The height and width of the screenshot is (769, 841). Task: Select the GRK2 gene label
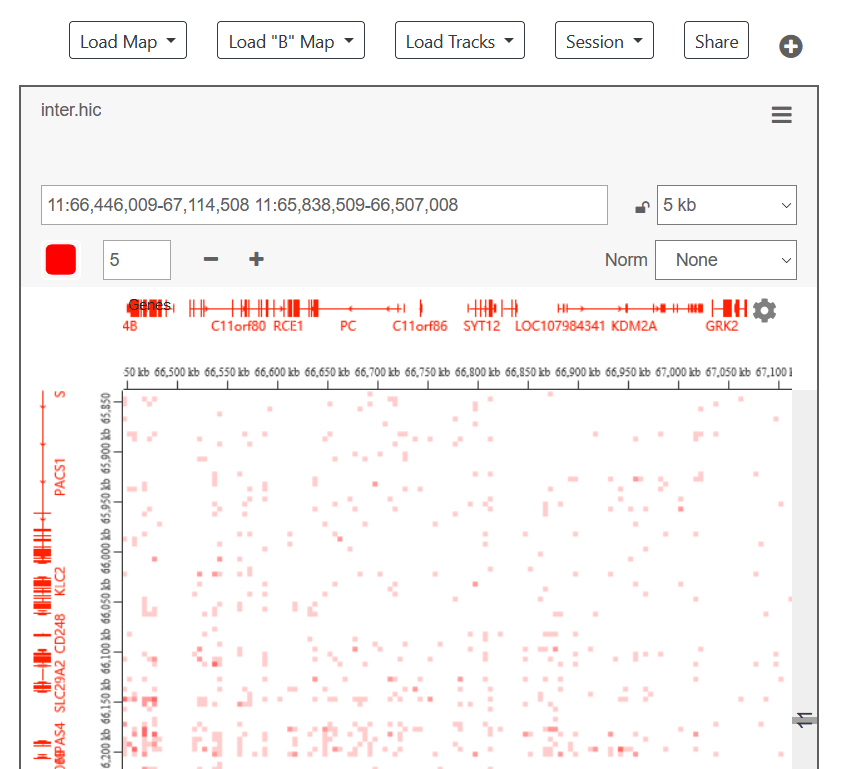point(721,326)
